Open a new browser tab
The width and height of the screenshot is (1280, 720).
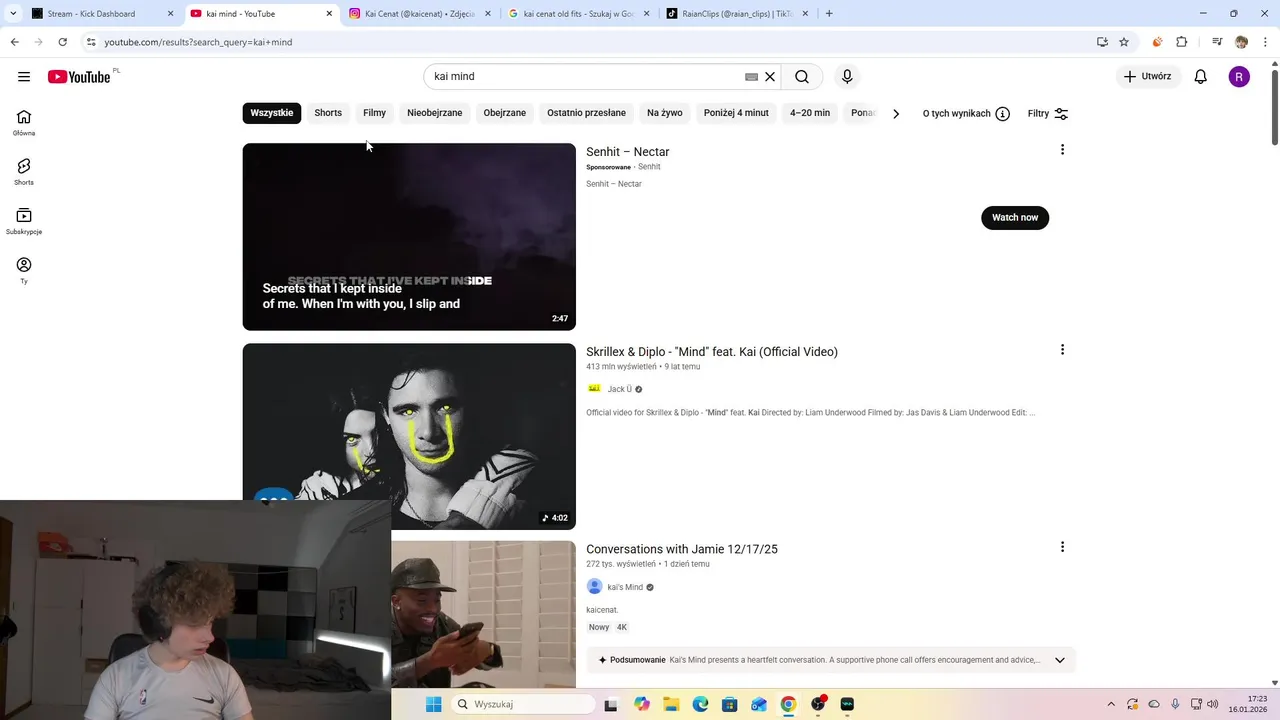[x=829, y=14]
